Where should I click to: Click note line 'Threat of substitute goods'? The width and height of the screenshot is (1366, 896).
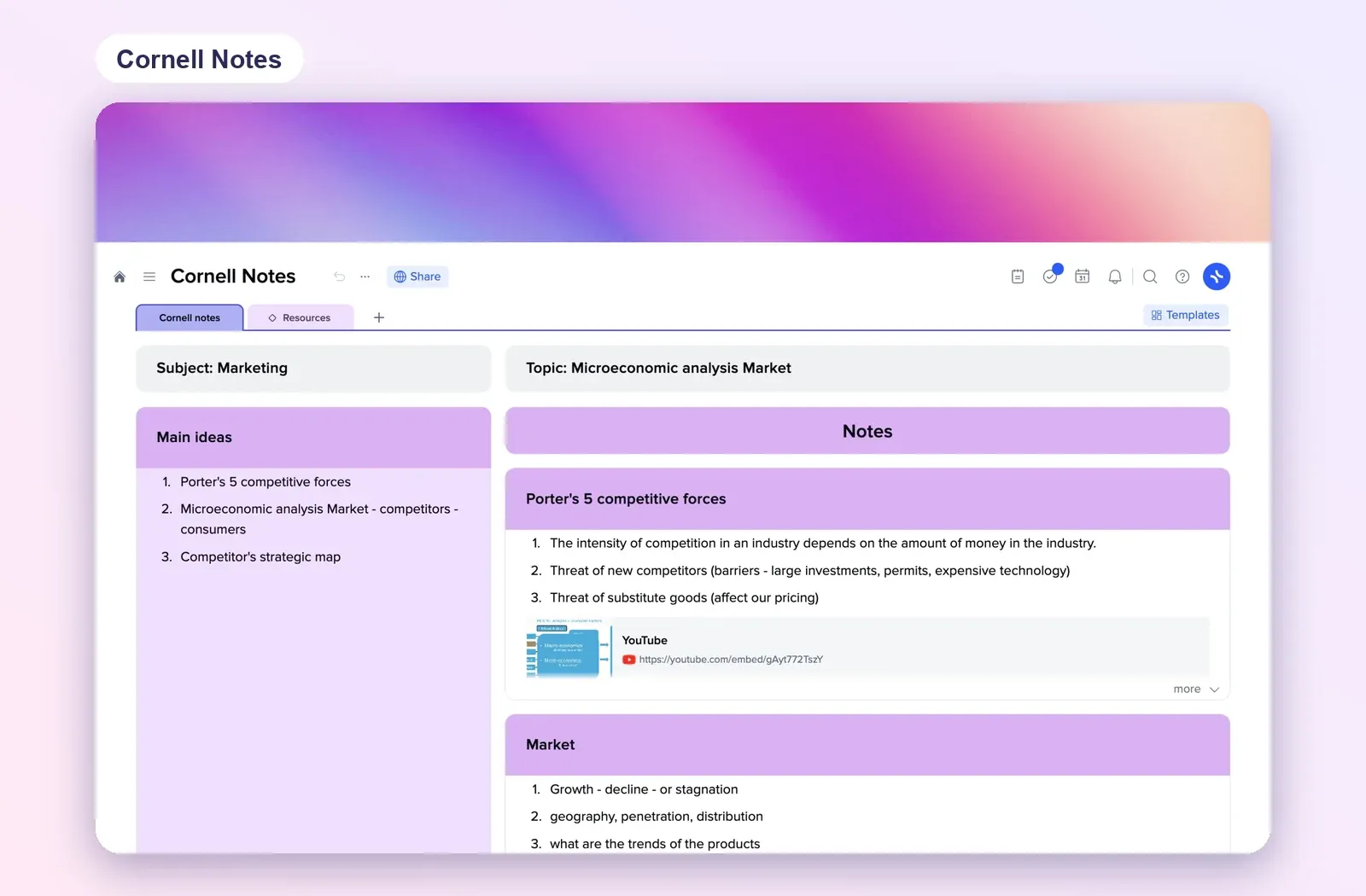coord(684,598)
